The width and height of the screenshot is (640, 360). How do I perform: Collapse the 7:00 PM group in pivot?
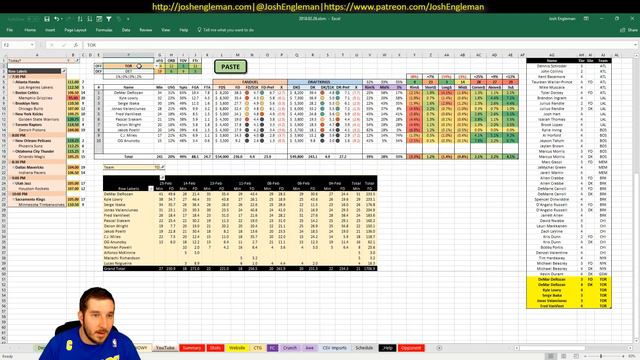coord(9,76)
